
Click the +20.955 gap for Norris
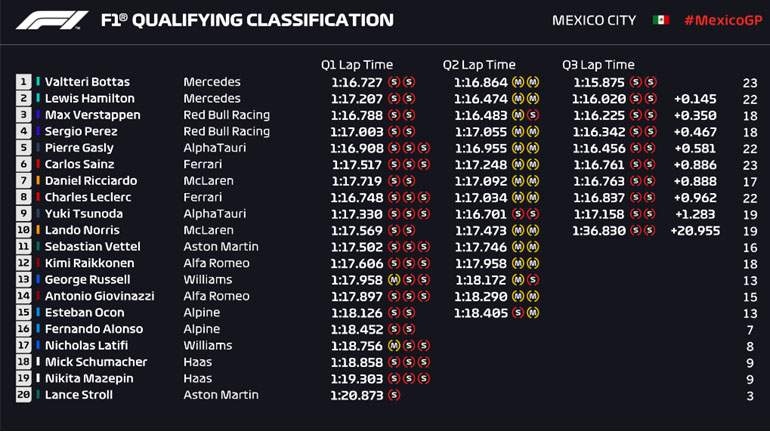click(x=695, y=231)
